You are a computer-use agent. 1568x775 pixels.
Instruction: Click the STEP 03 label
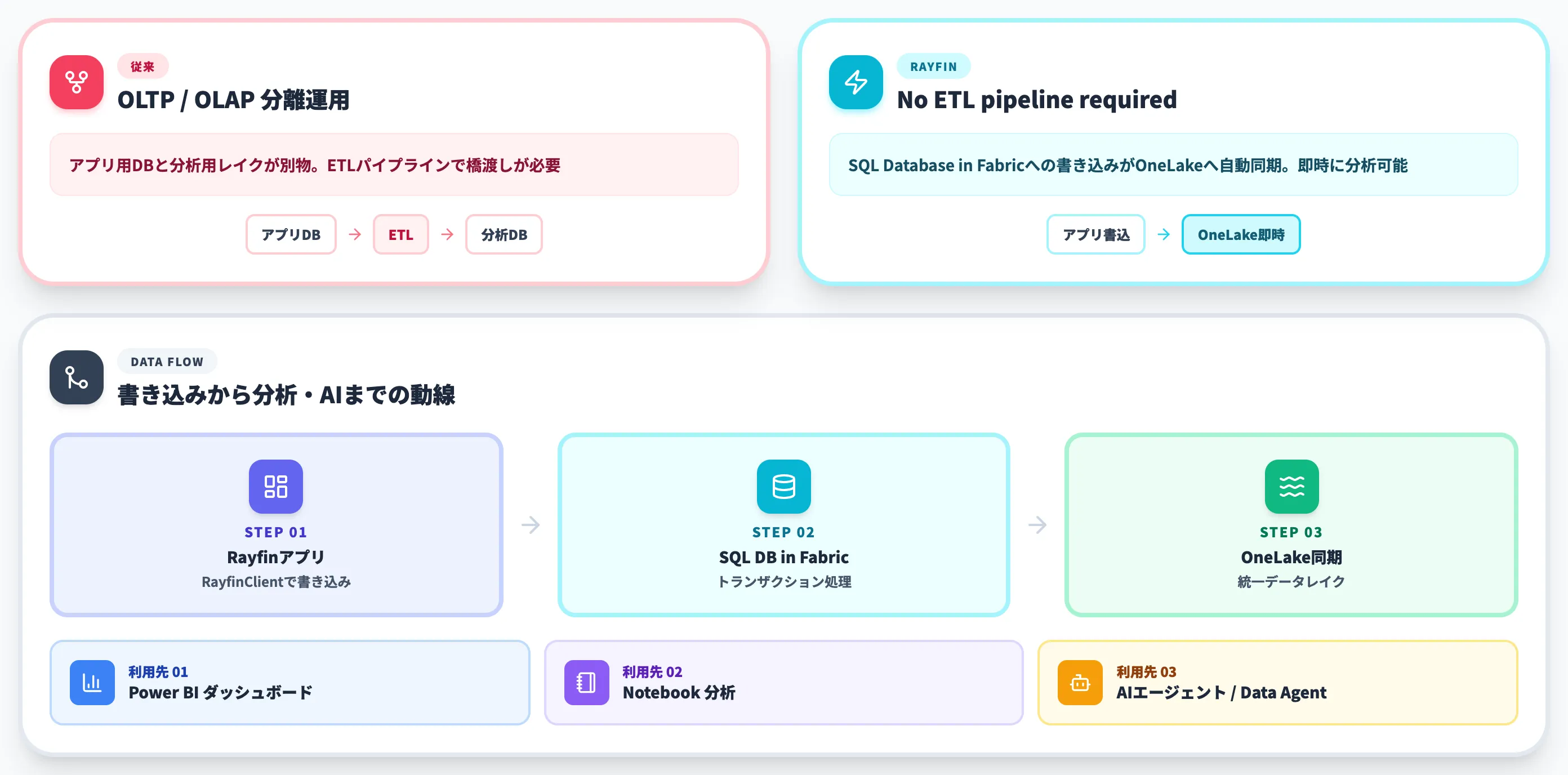pyautogui.click(x=1291, y=532)
